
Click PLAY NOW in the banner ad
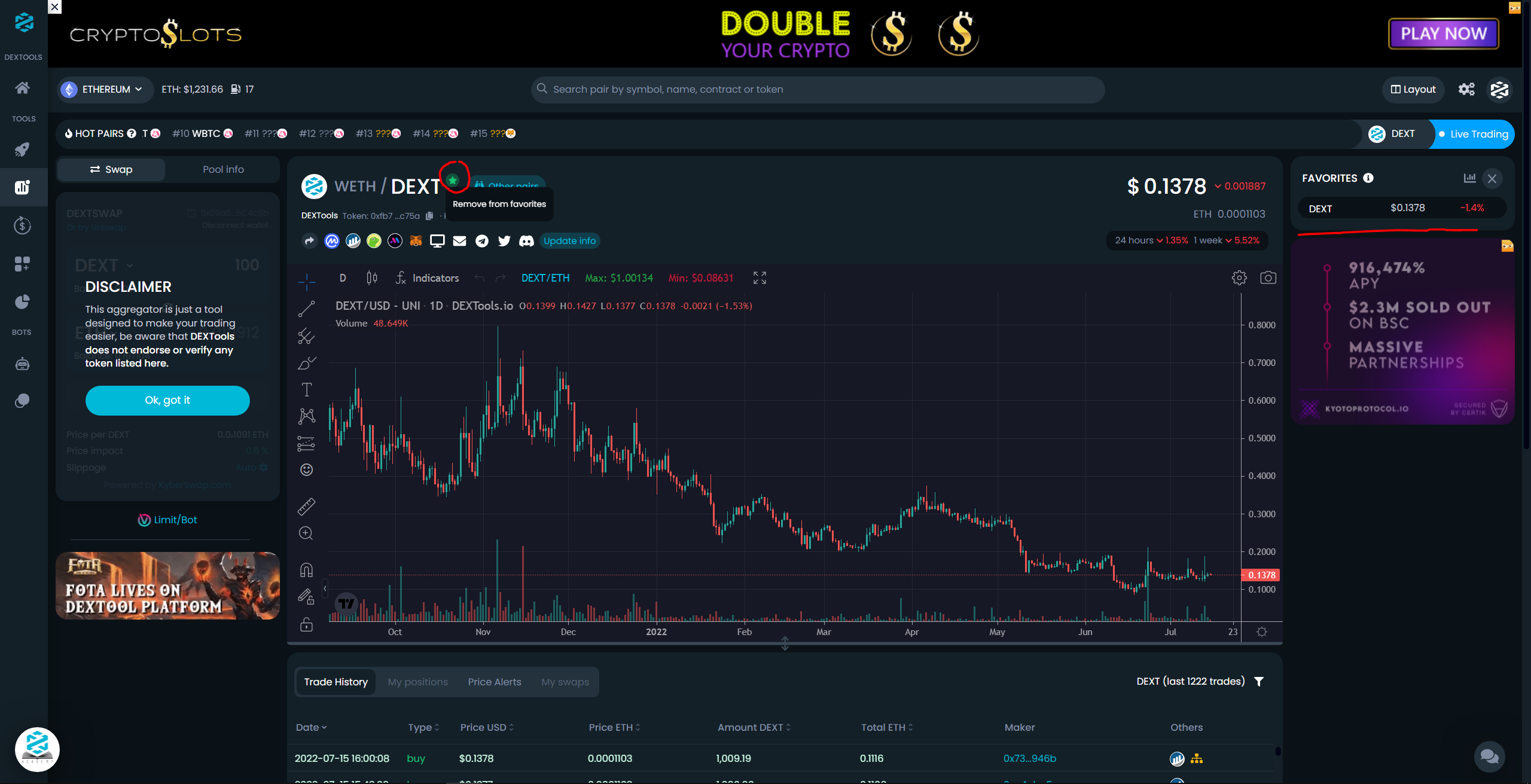1444,33
